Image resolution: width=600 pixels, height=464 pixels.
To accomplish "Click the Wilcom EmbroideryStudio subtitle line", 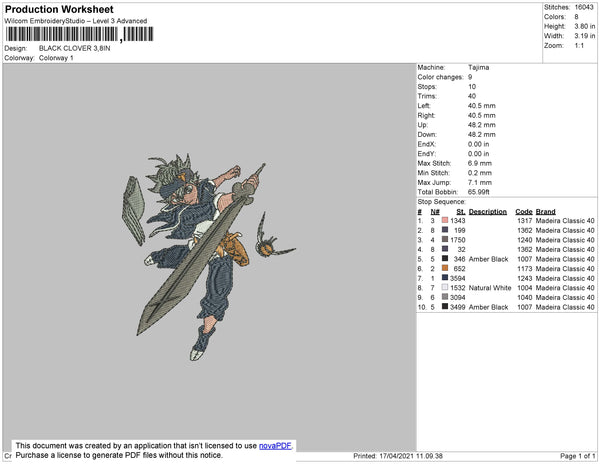I will point(76,21).
